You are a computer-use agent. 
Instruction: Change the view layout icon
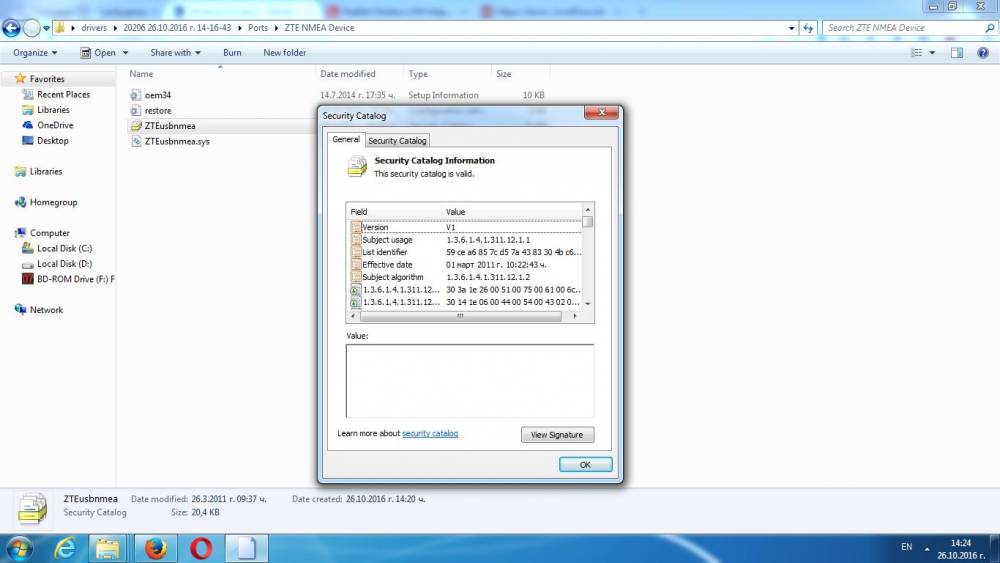tap(916, 53)
